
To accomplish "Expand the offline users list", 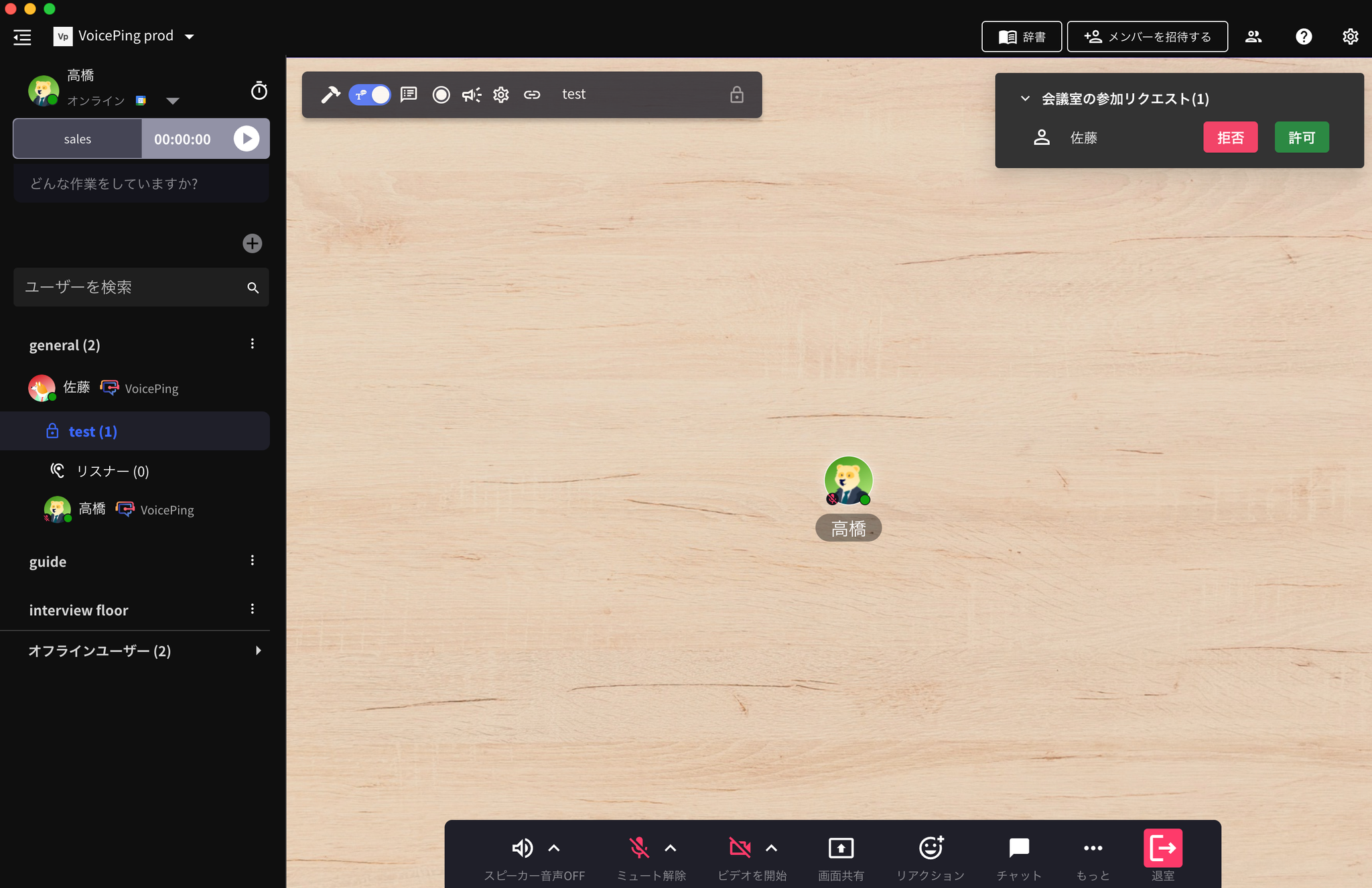I will [258, 651].
